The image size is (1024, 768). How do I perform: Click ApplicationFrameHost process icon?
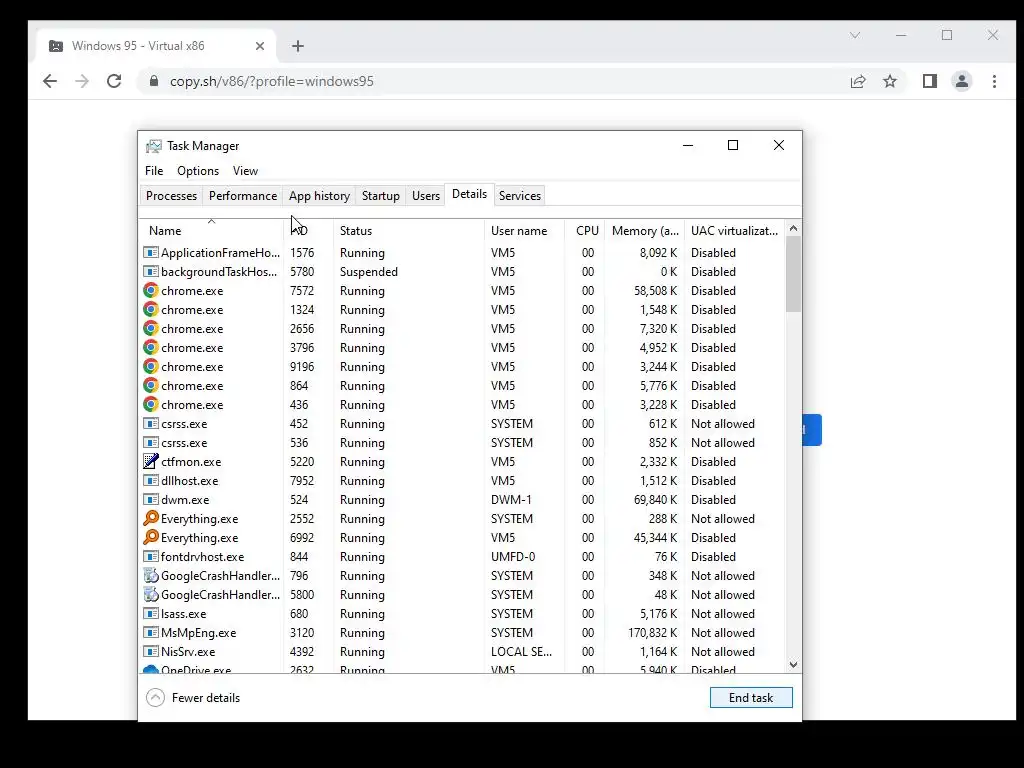(x=151, y=253)
